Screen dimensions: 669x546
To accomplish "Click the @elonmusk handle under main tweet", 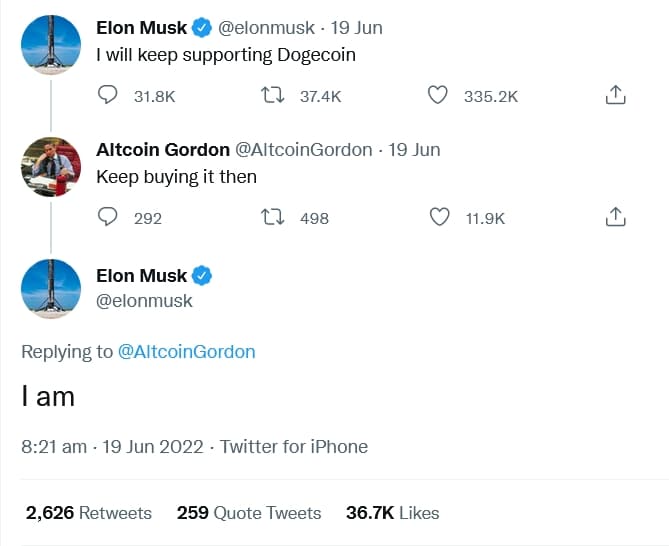I will 144,300.
